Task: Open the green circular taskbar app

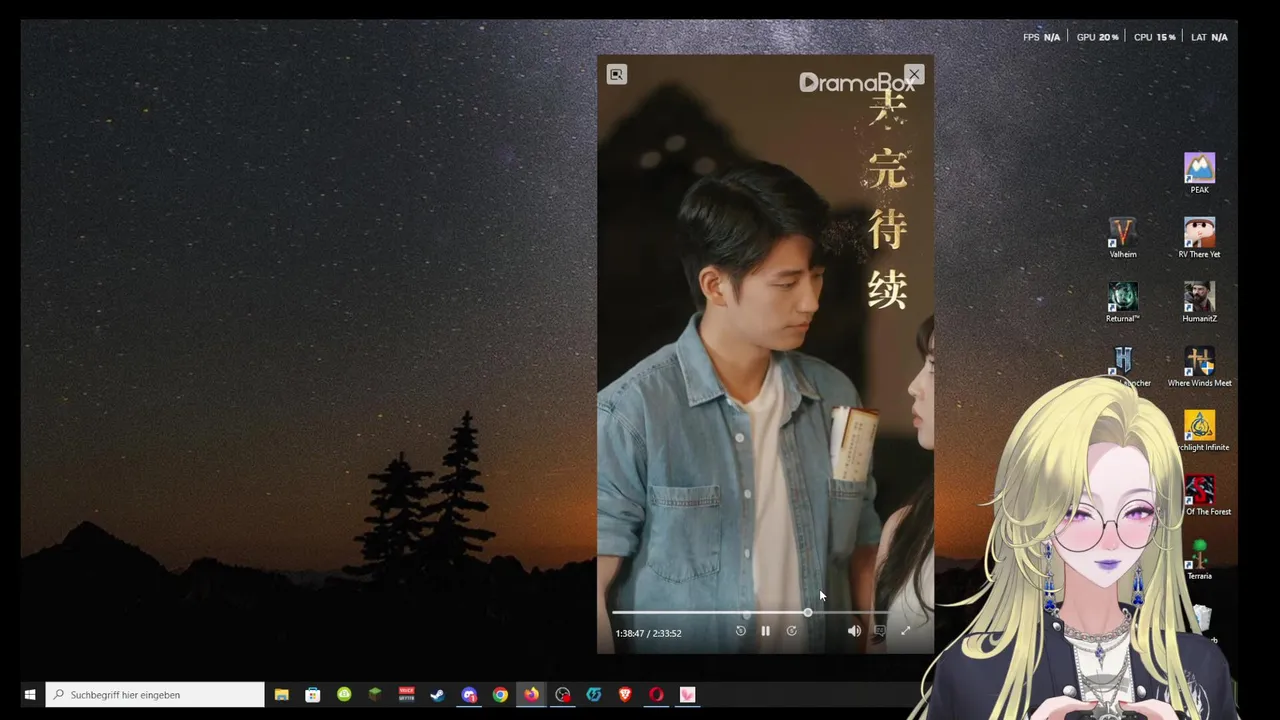Action: 344,694
